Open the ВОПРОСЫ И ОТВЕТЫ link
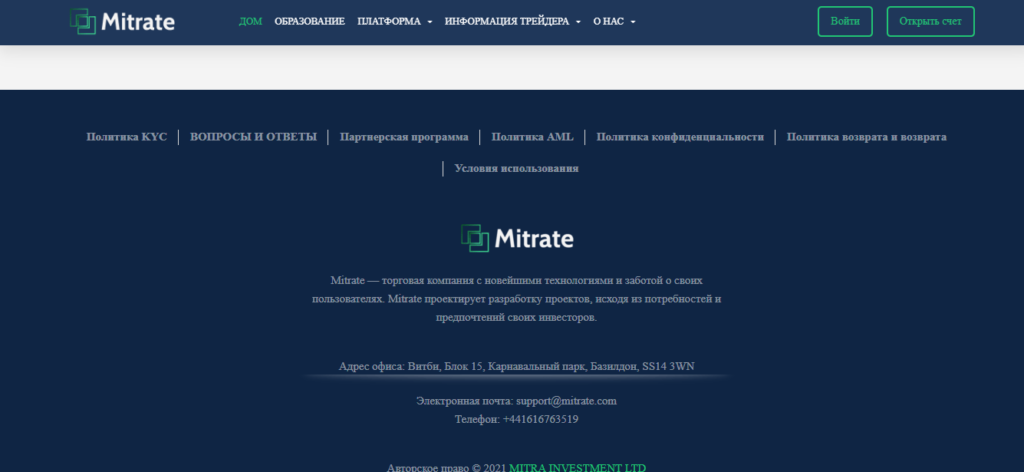Viewport: 1024px width, 472px height. click(x=253, y=137)
